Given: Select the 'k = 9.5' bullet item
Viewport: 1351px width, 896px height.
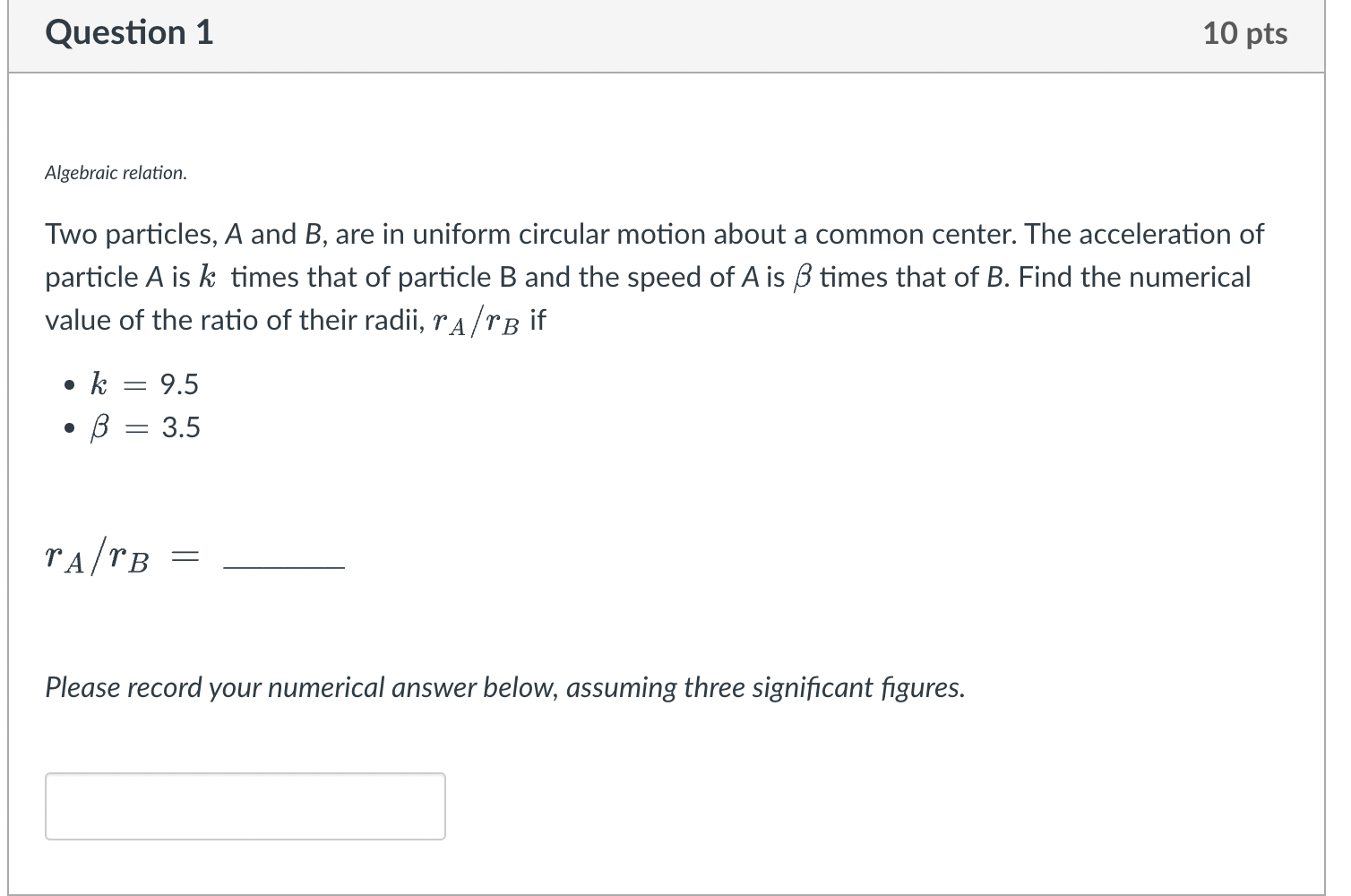Looking at the screenshot, I should tap(143, 383).
